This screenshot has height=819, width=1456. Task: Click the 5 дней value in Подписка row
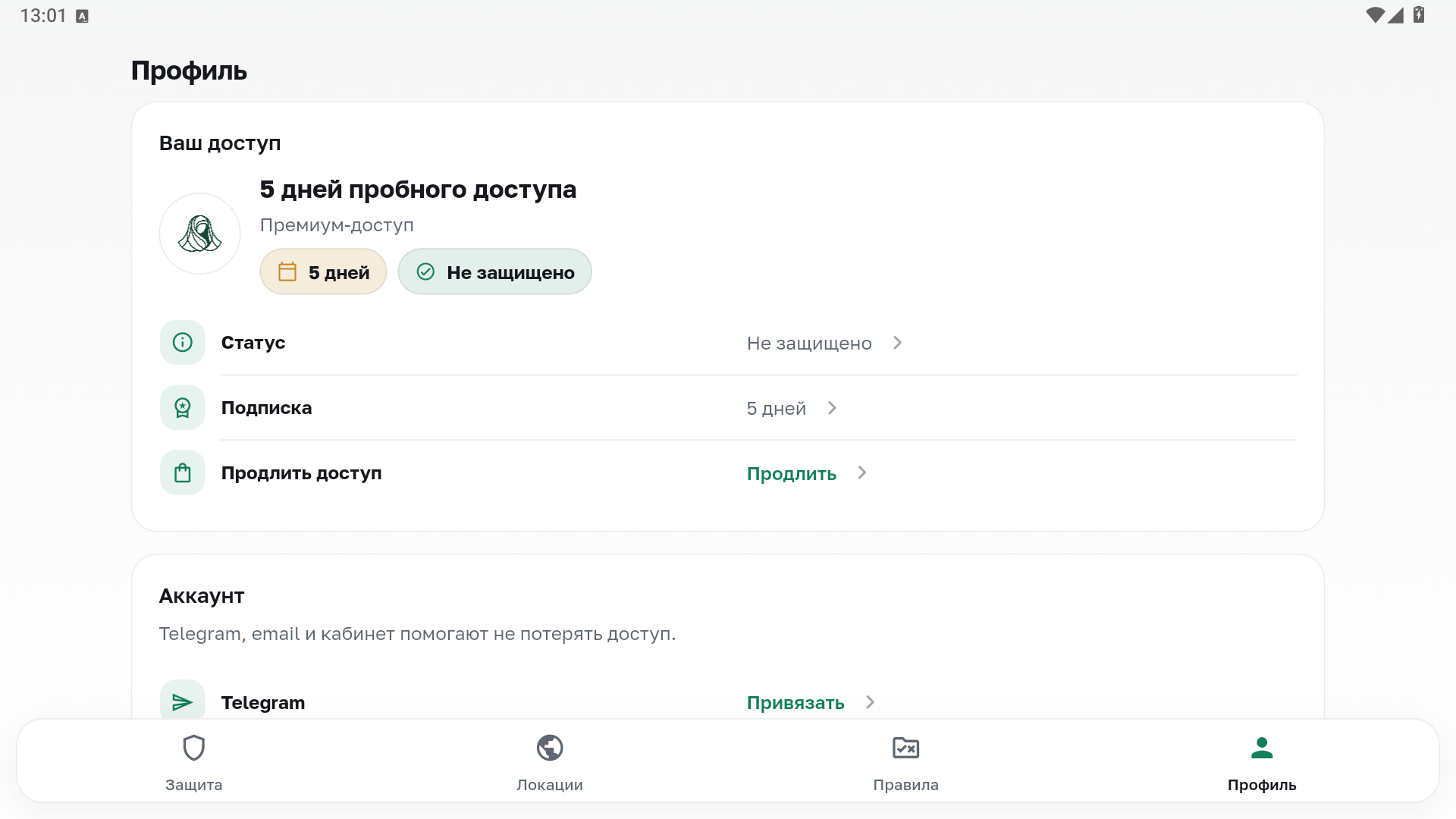[777, 409]
